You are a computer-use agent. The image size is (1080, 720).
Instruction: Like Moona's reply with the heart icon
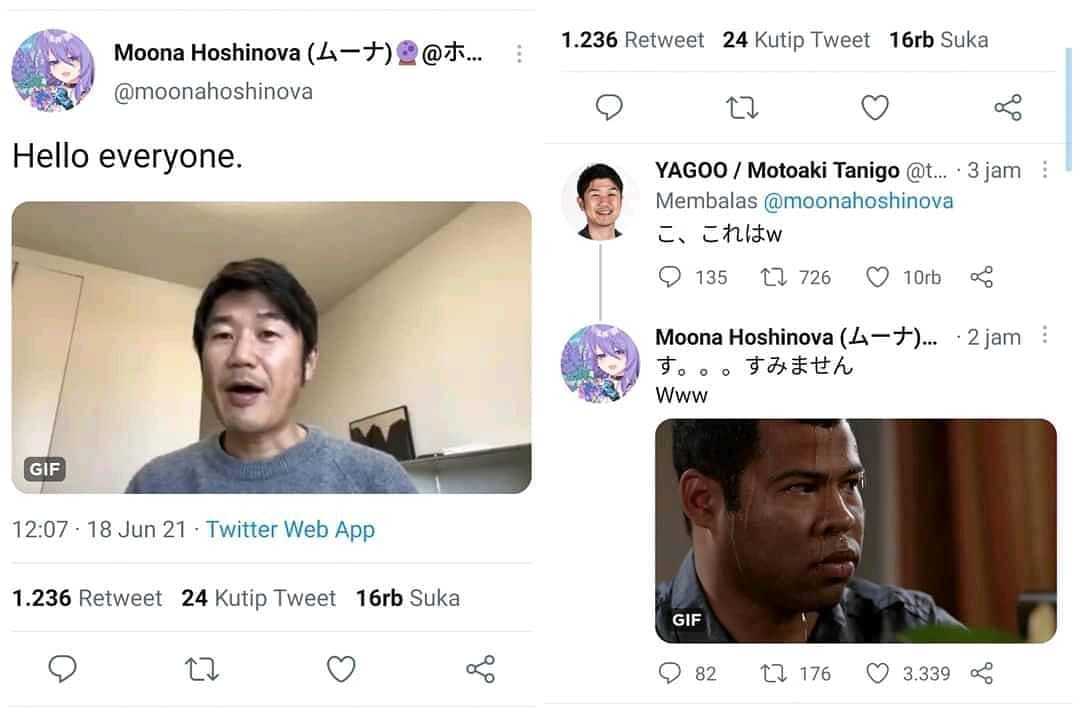[878, 674]
